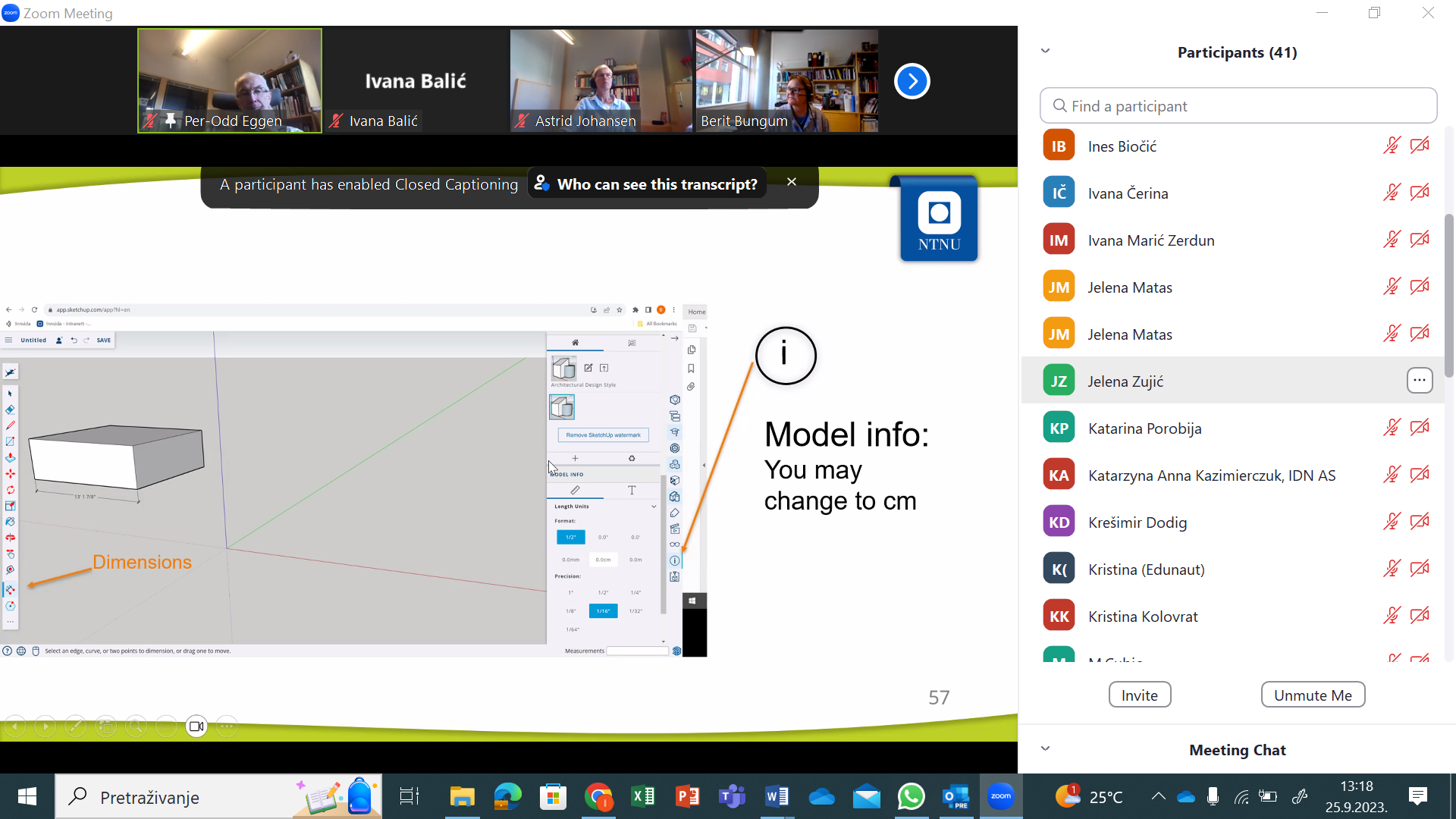Click the participants list scrollbar
Viewport: 1456px width, 819px height.
[1449, 296]
